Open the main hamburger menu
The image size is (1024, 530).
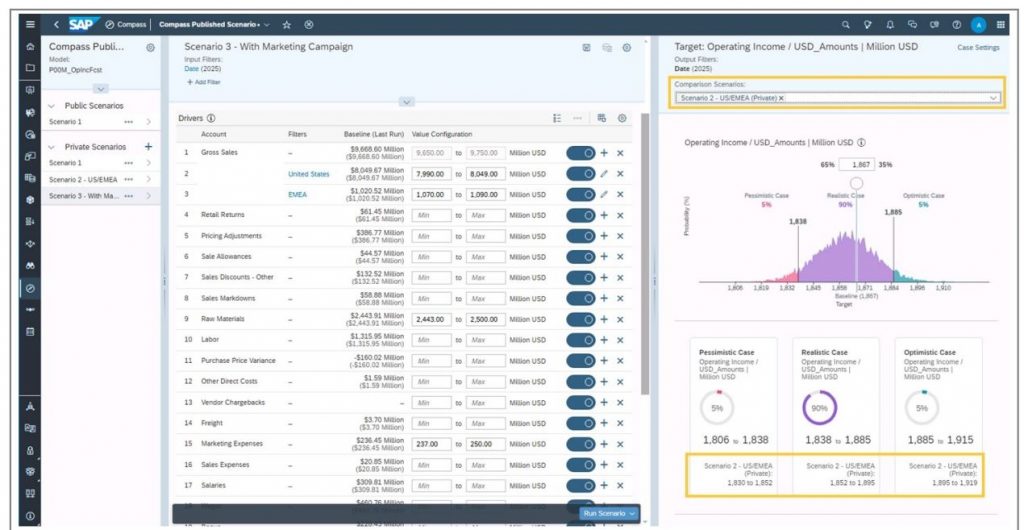coord(30,23)
